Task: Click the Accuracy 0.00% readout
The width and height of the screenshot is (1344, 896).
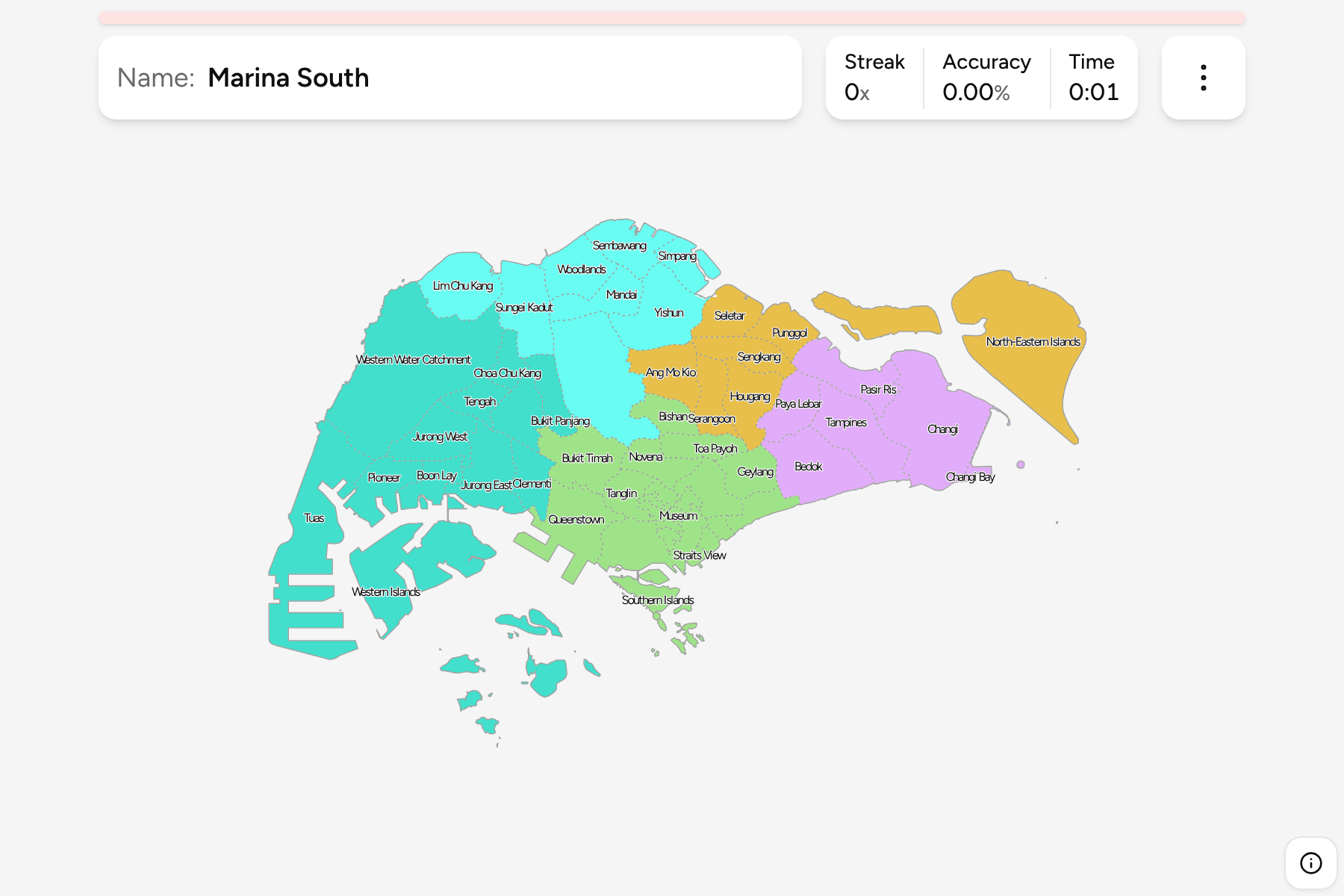Action: pos(976,92)
